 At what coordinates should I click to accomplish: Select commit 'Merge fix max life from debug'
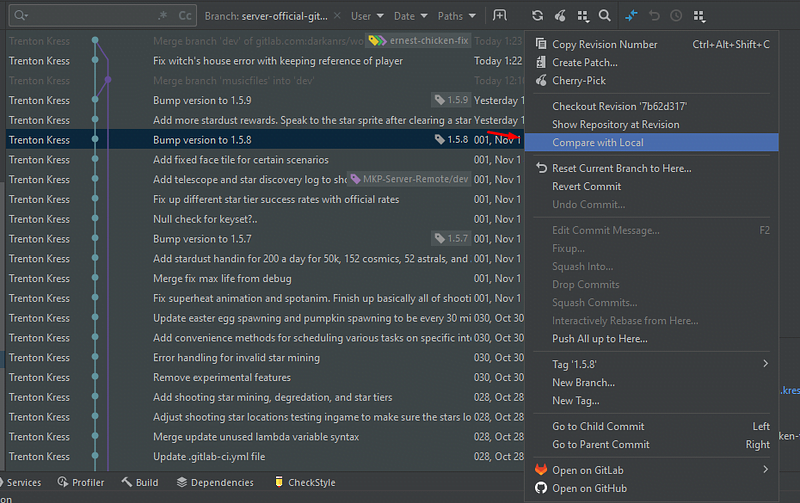click(265, 279)
